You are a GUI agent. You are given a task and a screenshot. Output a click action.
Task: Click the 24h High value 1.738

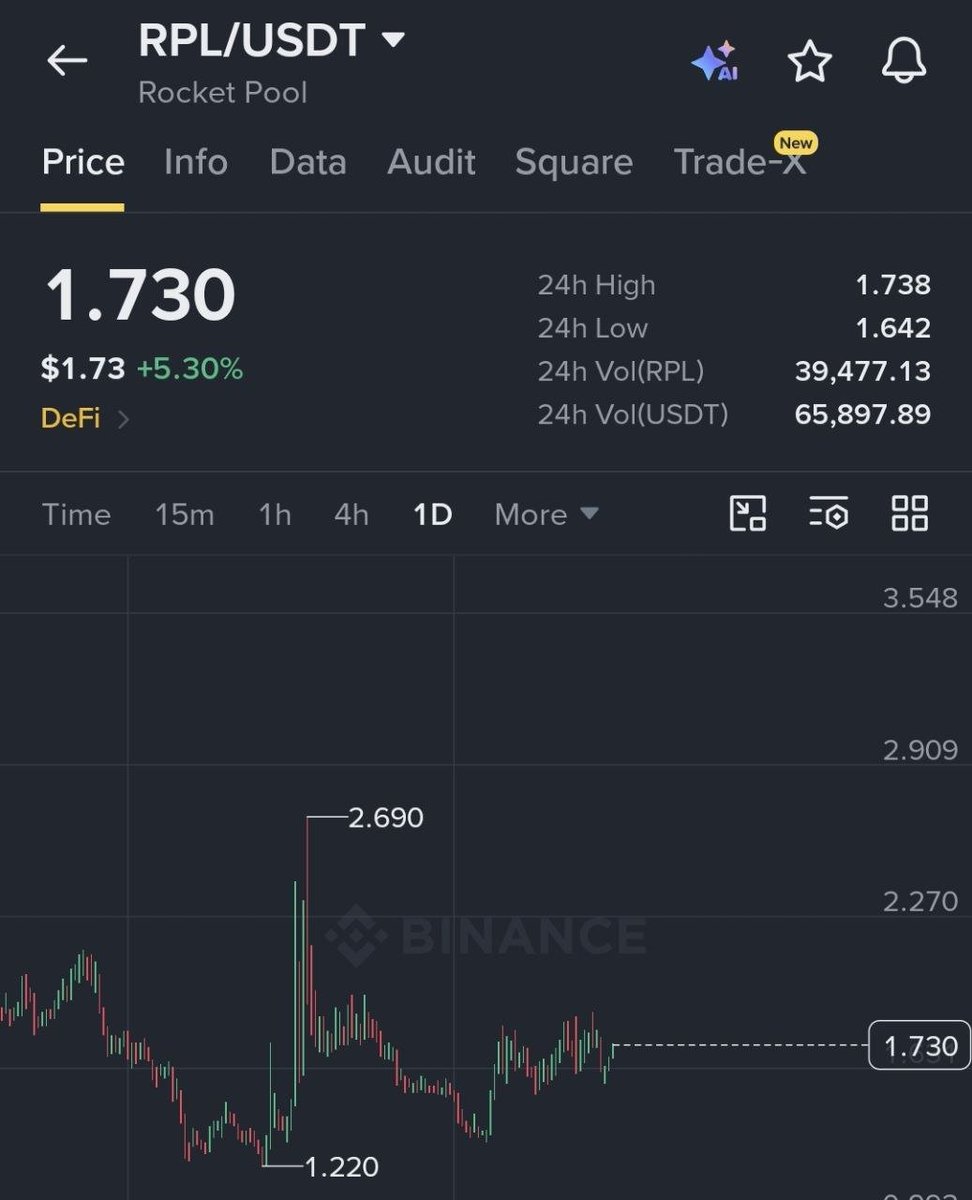[893, 285]
